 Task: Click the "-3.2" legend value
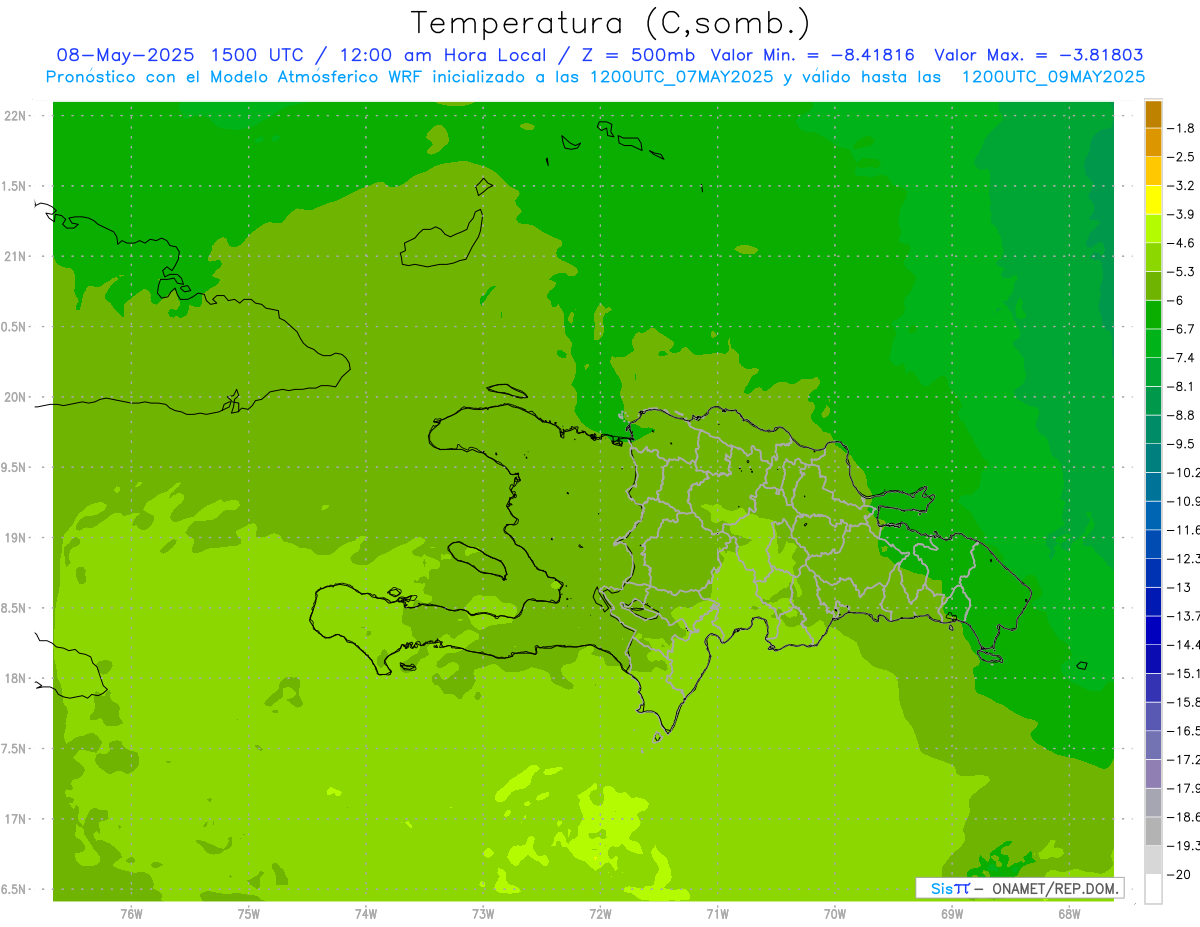[1183, 186]
